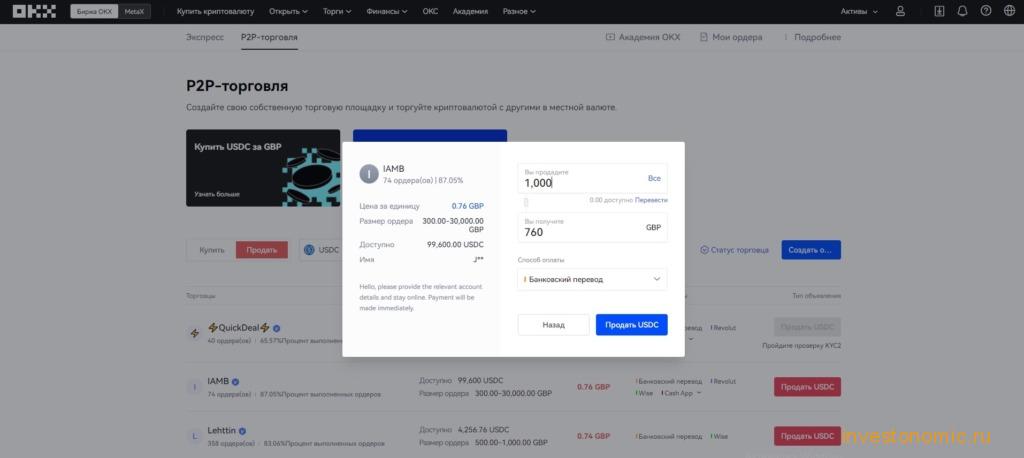Click Продать USDC in the dialog
The image size is (1024, 458).
(632, 325)
